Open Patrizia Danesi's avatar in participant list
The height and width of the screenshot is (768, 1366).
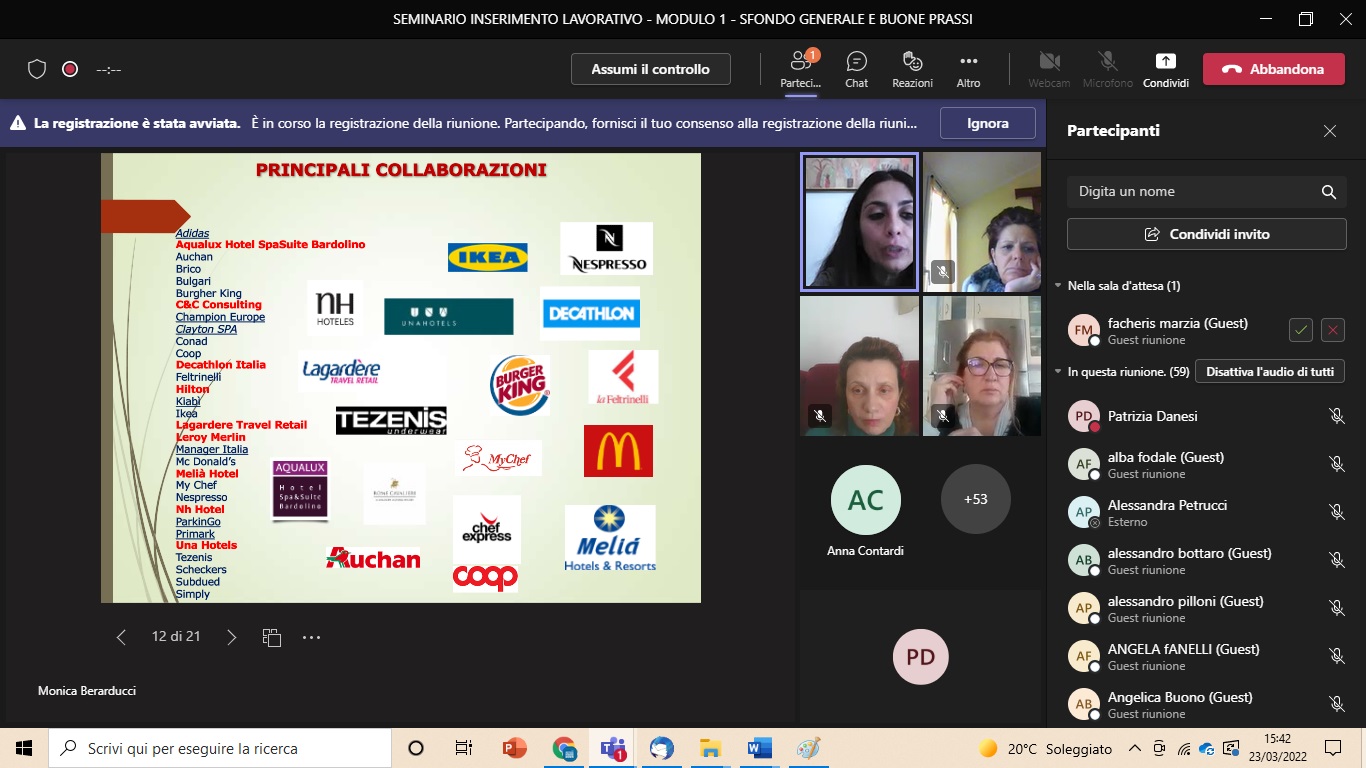click(x=1084, y=416)
